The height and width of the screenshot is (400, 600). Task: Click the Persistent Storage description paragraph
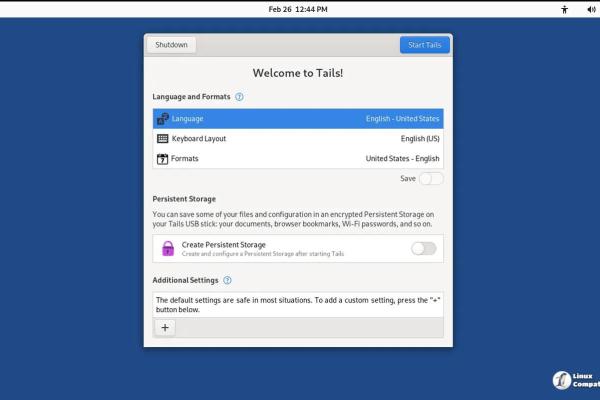click(x=293, y=219)
